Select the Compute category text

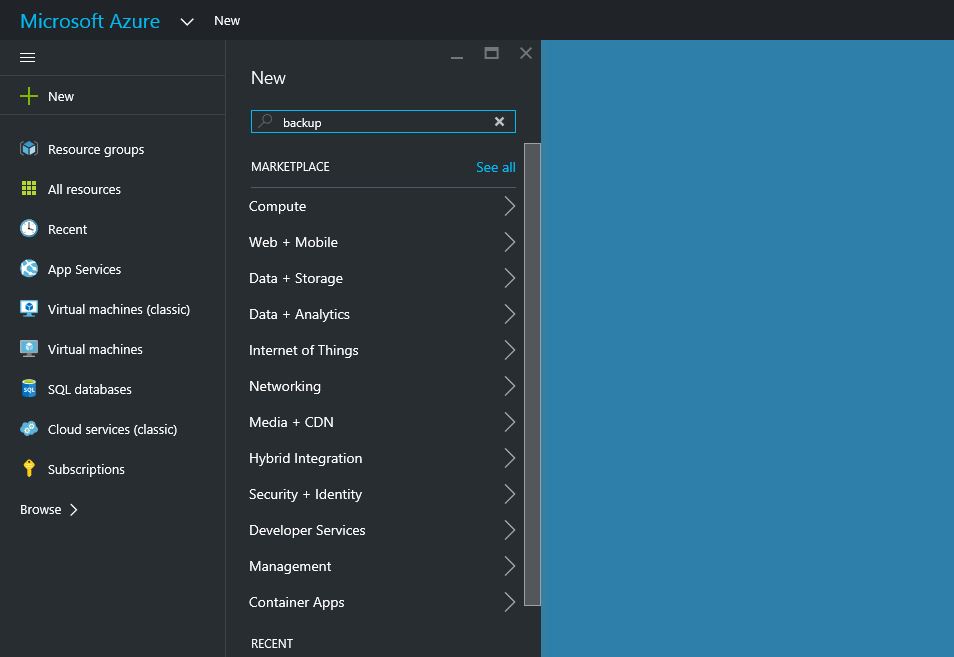point(277,206)
